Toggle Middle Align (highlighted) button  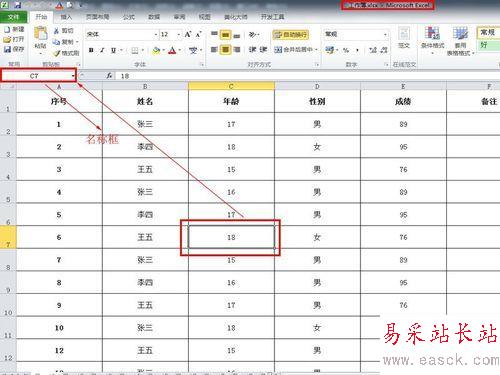226,34
